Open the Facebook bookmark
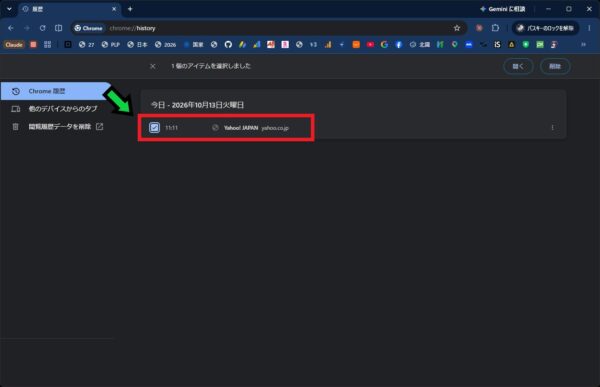600x387 pixels. tap(398, 45)
